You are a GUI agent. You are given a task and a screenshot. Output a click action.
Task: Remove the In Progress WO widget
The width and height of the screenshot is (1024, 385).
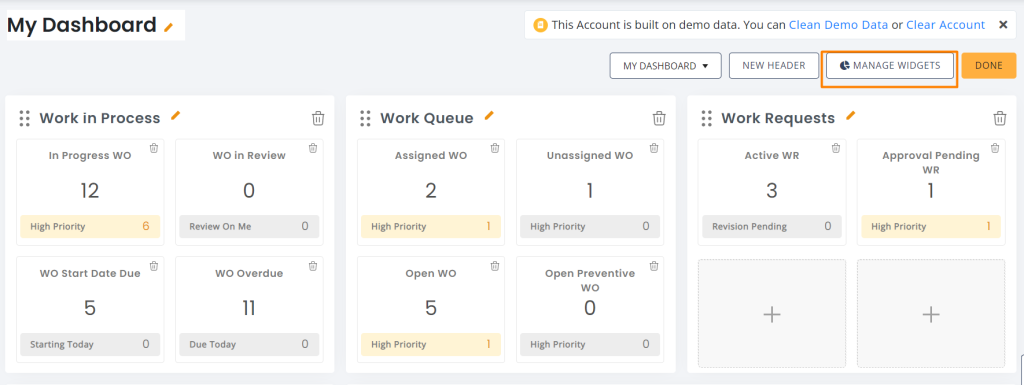(x=153, y=148)
